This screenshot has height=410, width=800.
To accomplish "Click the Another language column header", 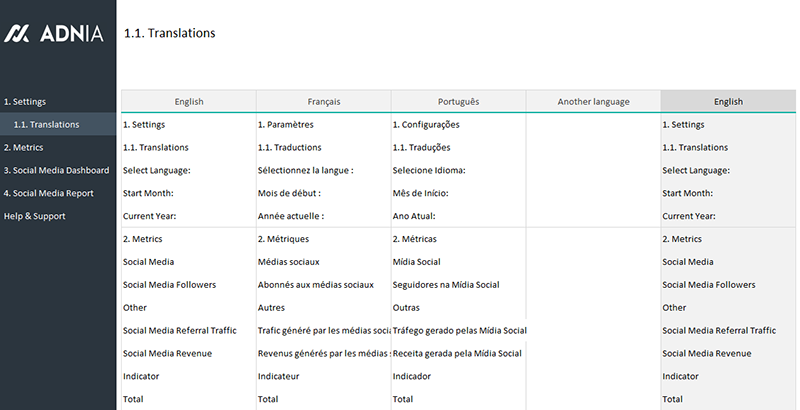I will 593,102.
